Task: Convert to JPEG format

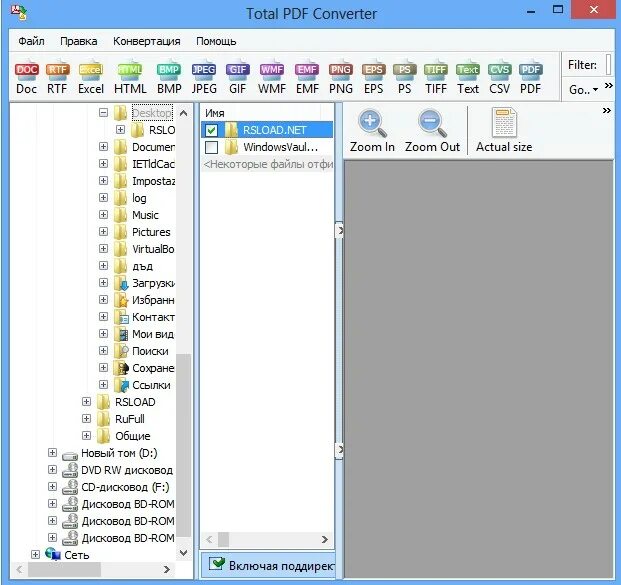Action: tap(204, 78)
